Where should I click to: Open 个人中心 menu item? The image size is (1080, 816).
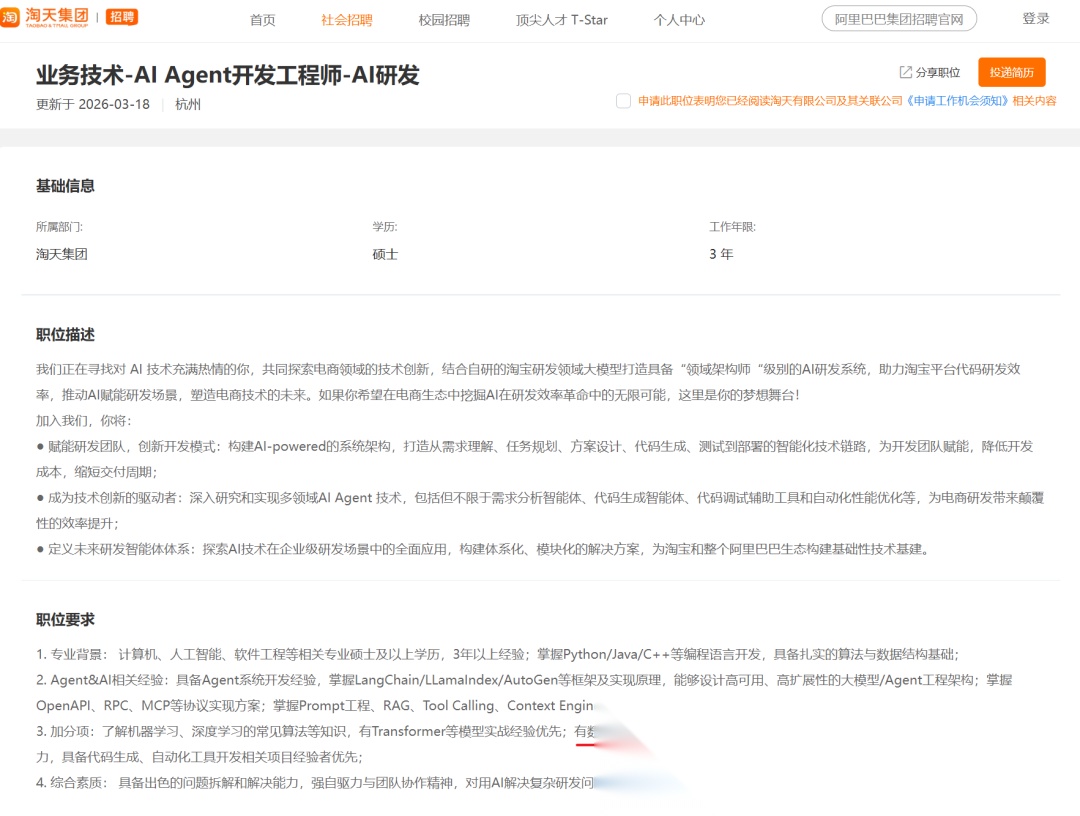[679, 20]
